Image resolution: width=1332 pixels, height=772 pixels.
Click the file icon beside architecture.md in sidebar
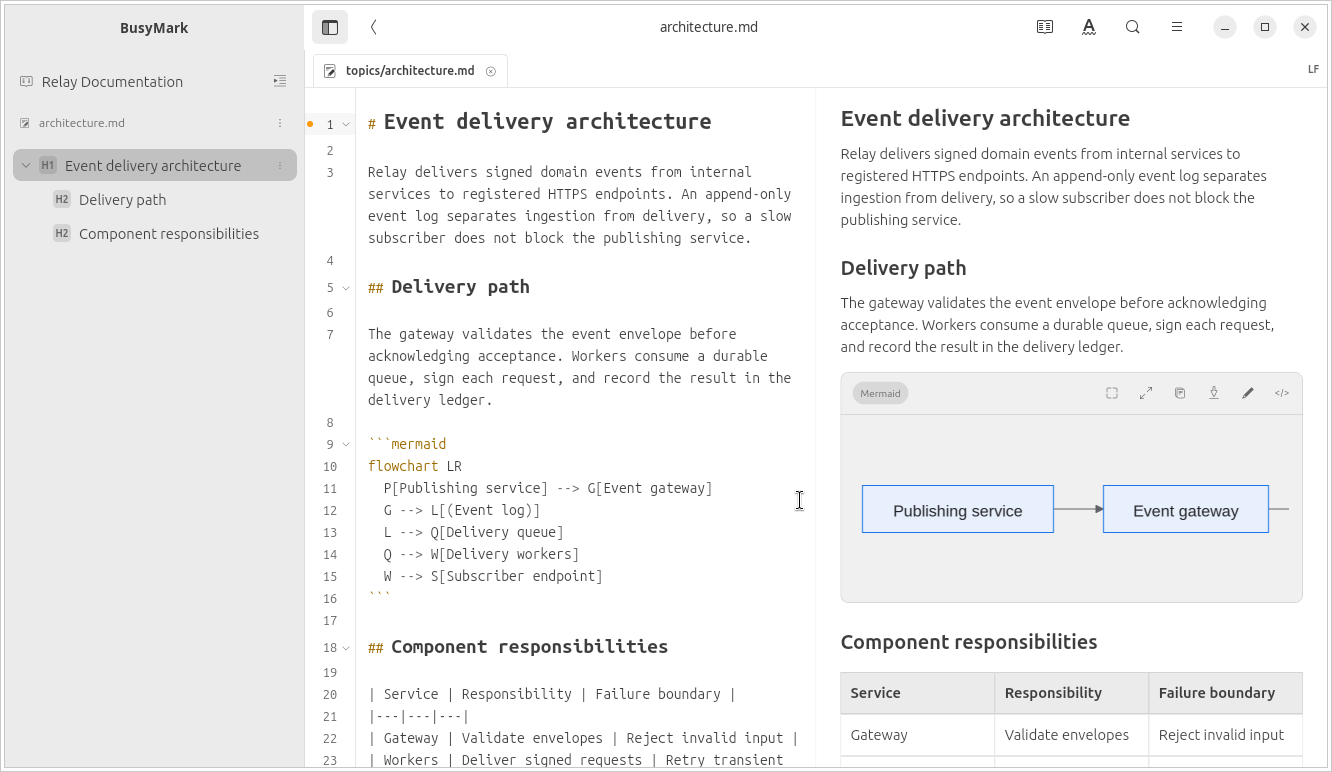pos(25,123)
